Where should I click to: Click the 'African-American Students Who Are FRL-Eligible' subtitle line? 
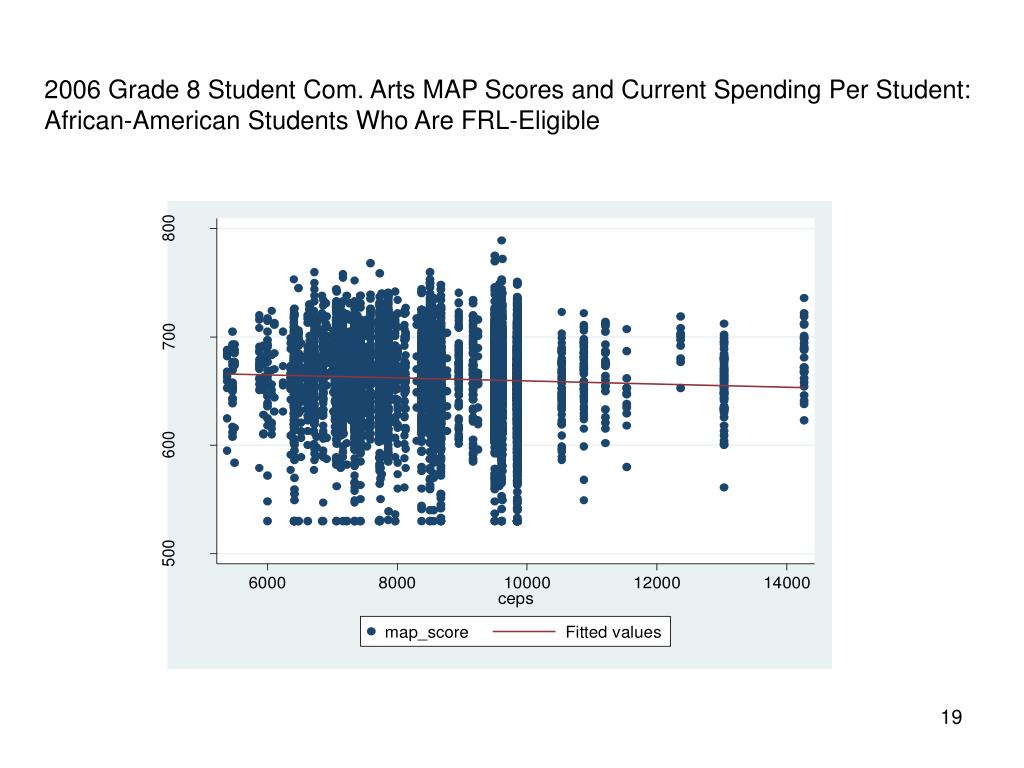[x=322, y=121]
